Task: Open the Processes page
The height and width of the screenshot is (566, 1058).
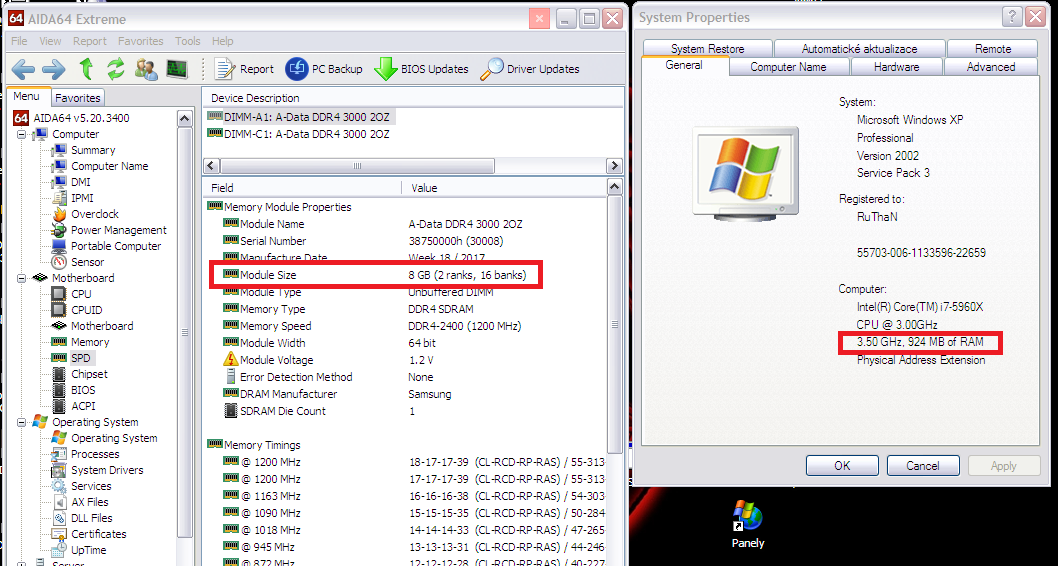Action: [x=95, y=454]
